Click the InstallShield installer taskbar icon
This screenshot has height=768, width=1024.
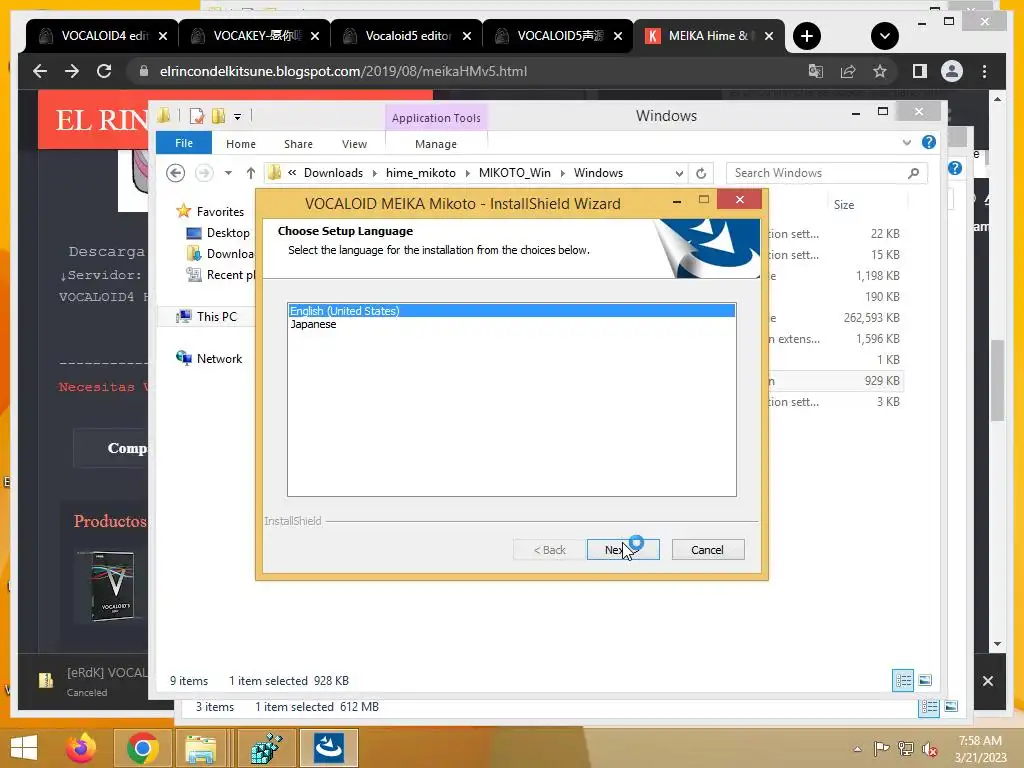329,748
